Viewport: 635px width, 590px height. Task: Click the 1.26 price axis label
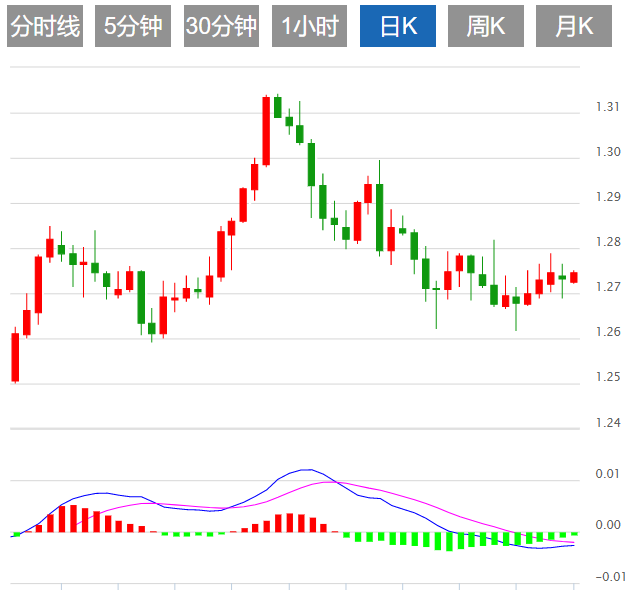[608, 332]
